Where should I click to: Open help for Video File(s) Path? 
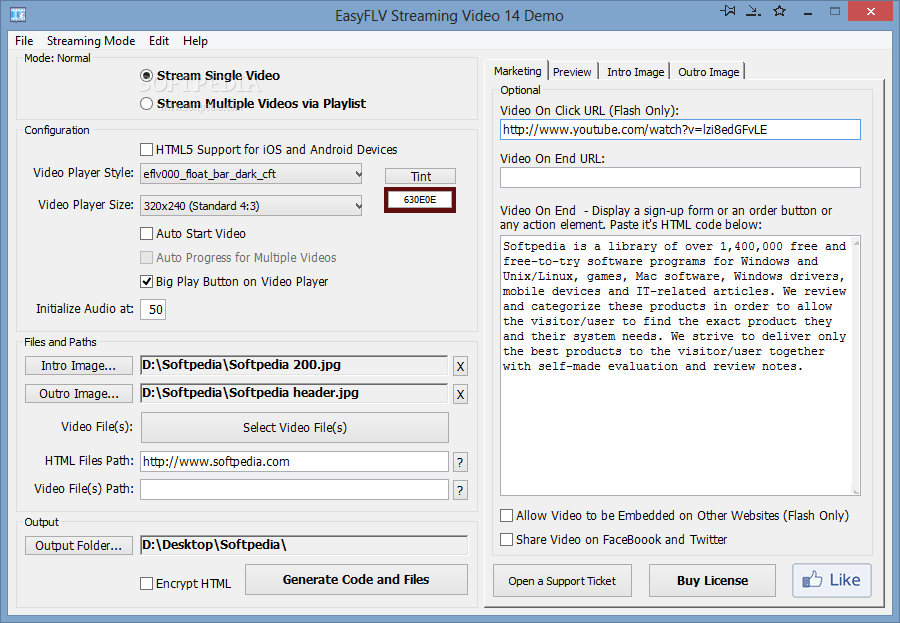coord(460,490)
